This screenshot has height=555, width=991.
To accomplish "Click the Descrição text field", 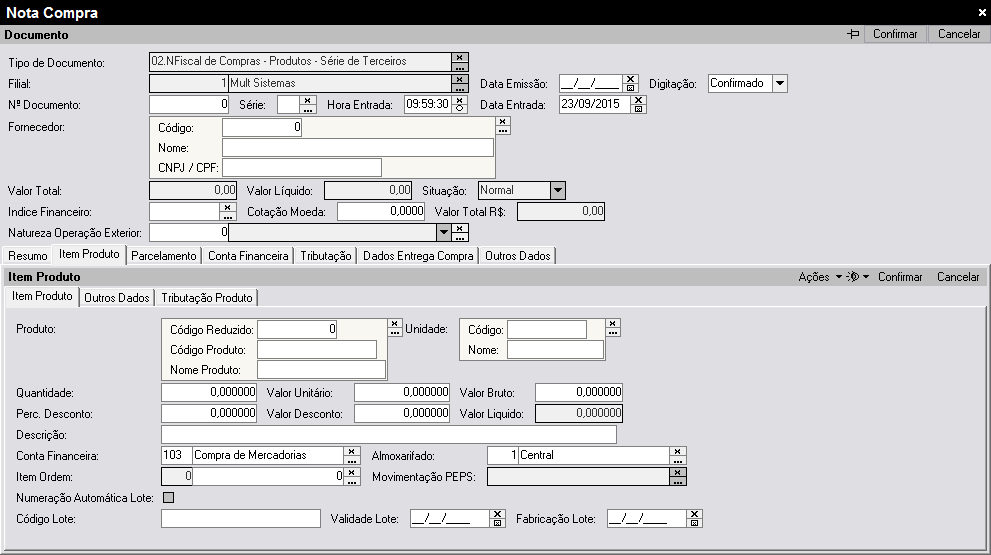I will 389,434.
